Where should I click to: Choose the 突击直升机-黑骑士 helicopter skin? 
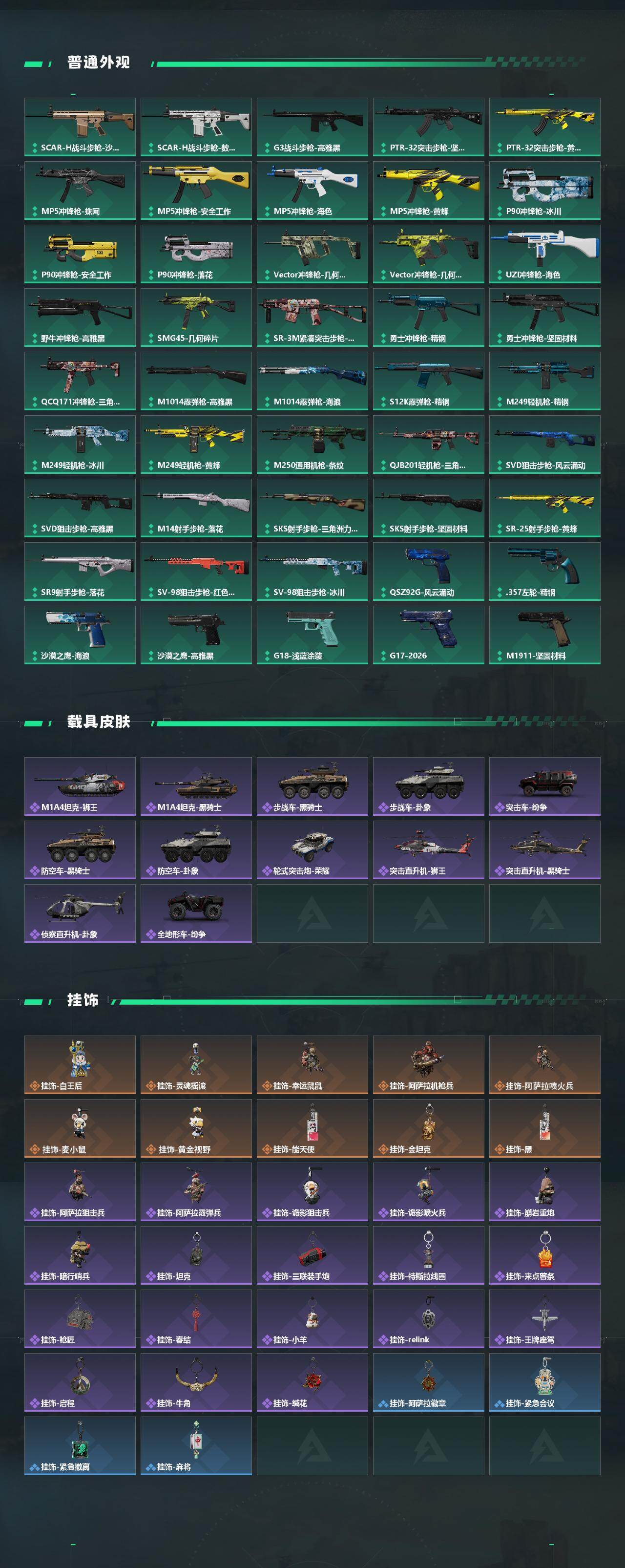point(544,850)
